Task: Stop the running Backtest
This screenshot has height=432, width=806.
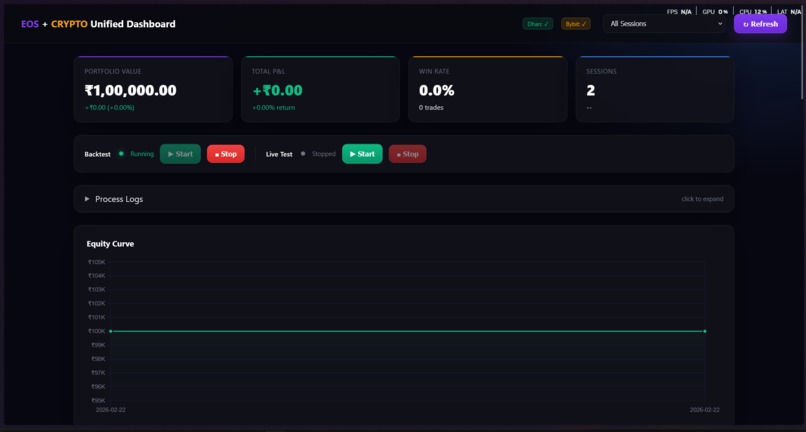Action: 226,154
